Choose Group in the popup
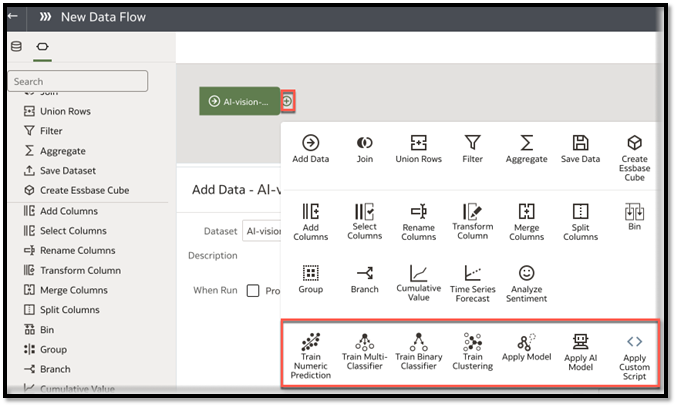The height and width of the screenshot is (407, 677). pos(310,279)
